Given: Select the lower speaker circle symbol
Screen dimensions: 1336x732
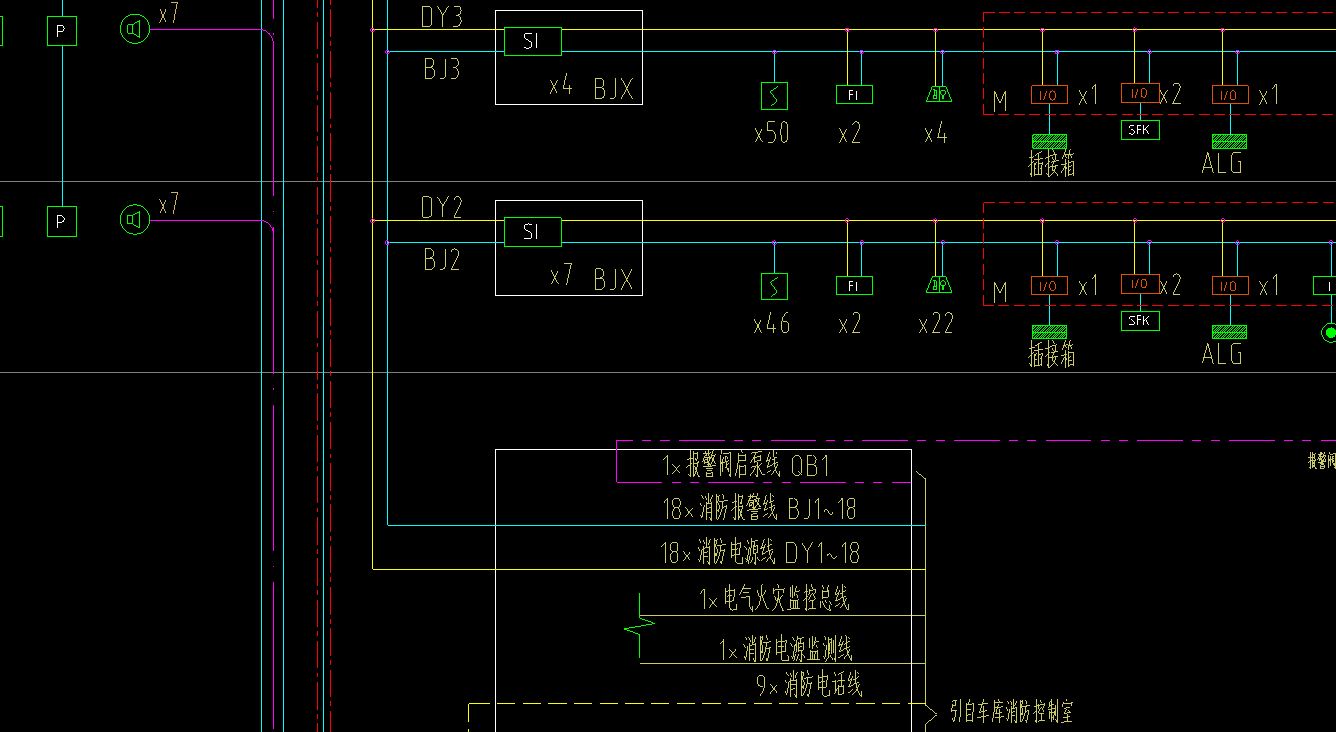Looking at the screenshot, I should pos(135,219).
